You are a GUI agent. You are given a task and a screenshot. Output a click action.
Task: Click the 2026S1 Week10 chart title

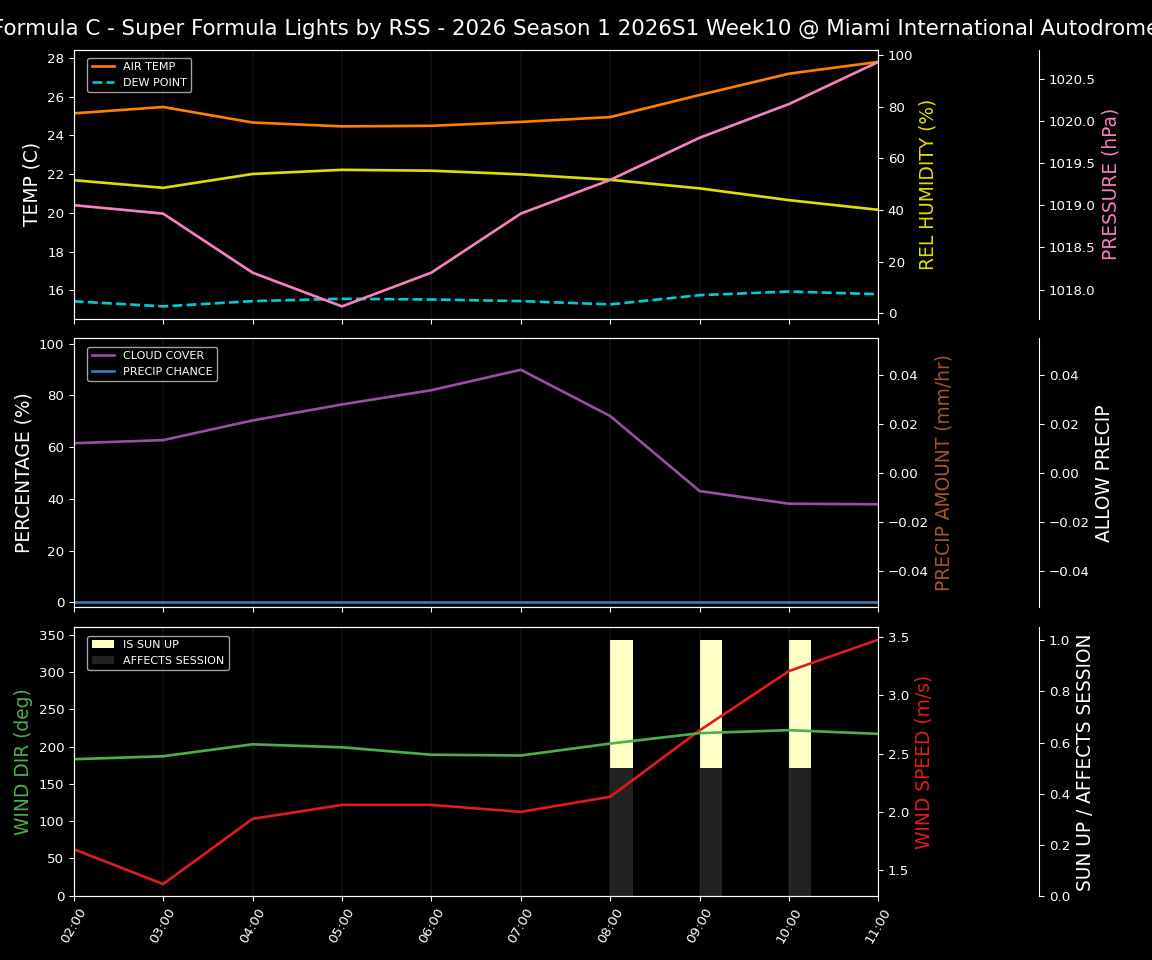click(576, 27)
